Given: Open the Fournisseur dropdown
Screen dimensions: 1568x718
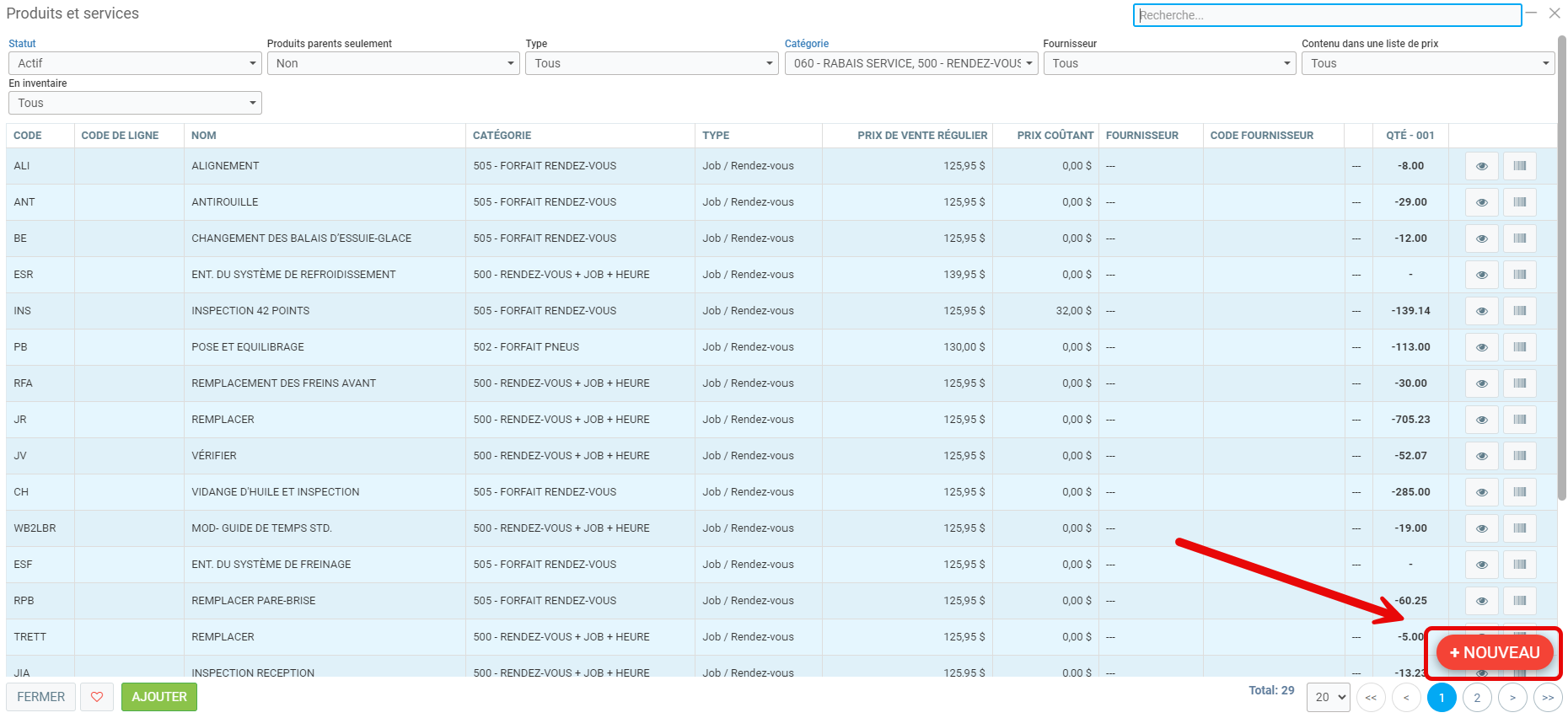Looking at the screenshot, I should pyautogui.click(x=1169, y=63).
